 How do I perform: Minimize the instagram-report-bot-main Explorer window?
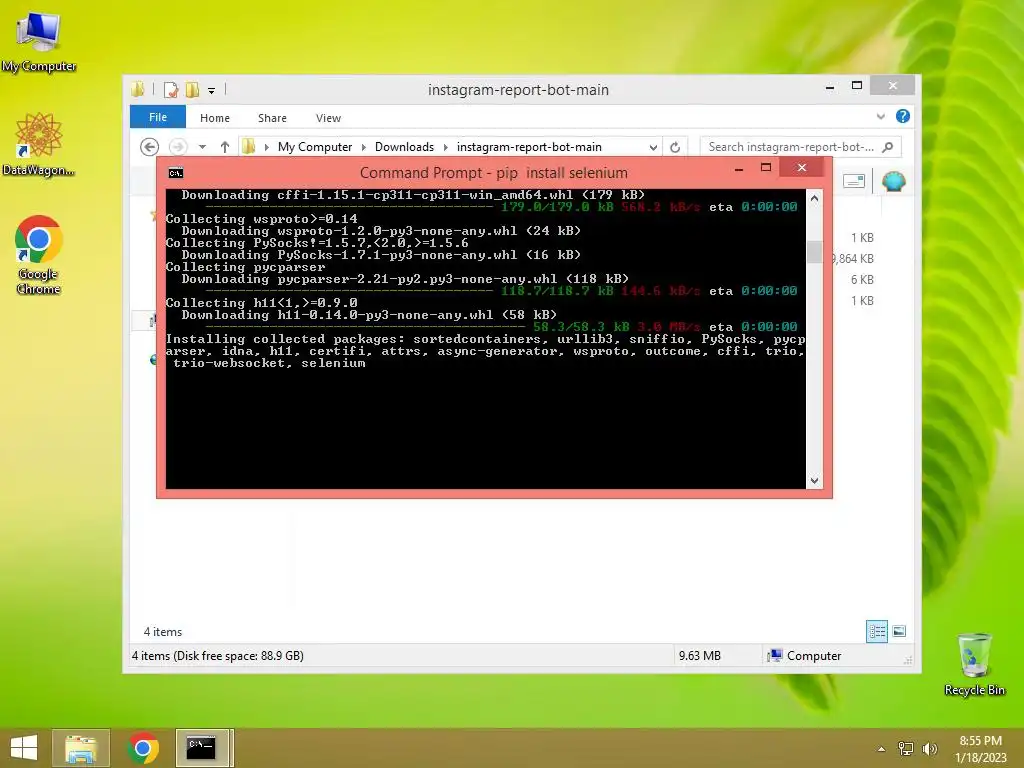(830, 86)
